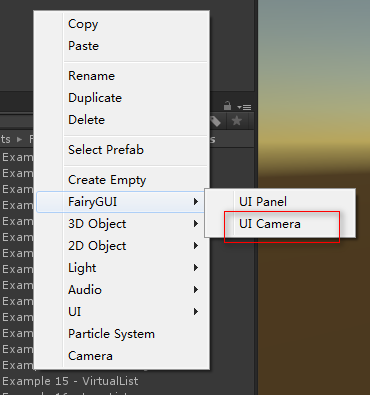The image size is (370, 395).
Task: Create a Particle System from menu
Action: (x=122, y=334)
